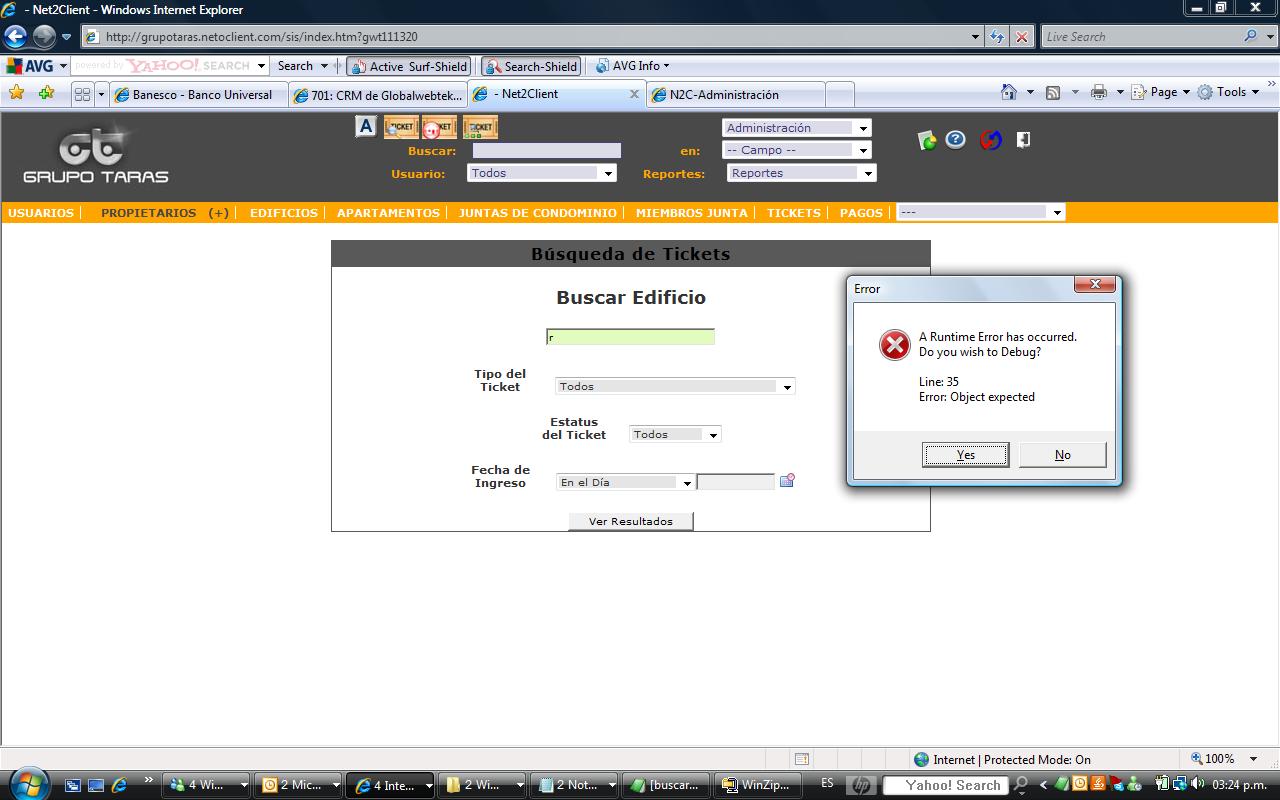1280x800 pixels.
Task: Click Add to Favorites star-plus icon
Action: point(46,93)
